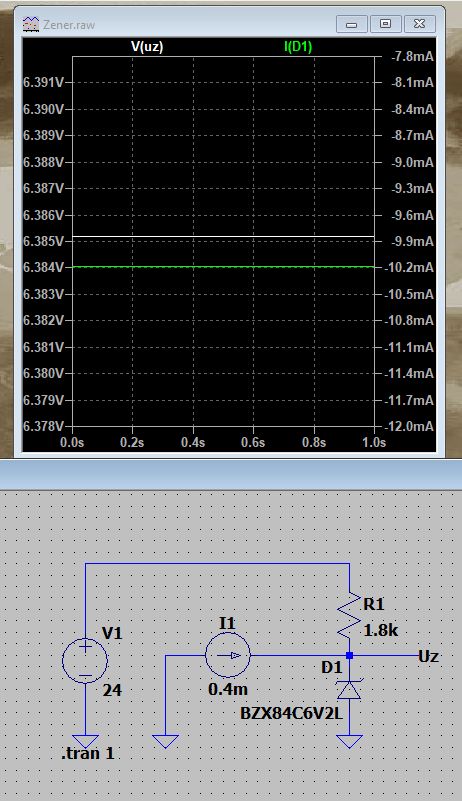Minimize the Zener.raw plot window
Image resolution: width=462 pixels, height=801 pixels.
tap(352, 24)
